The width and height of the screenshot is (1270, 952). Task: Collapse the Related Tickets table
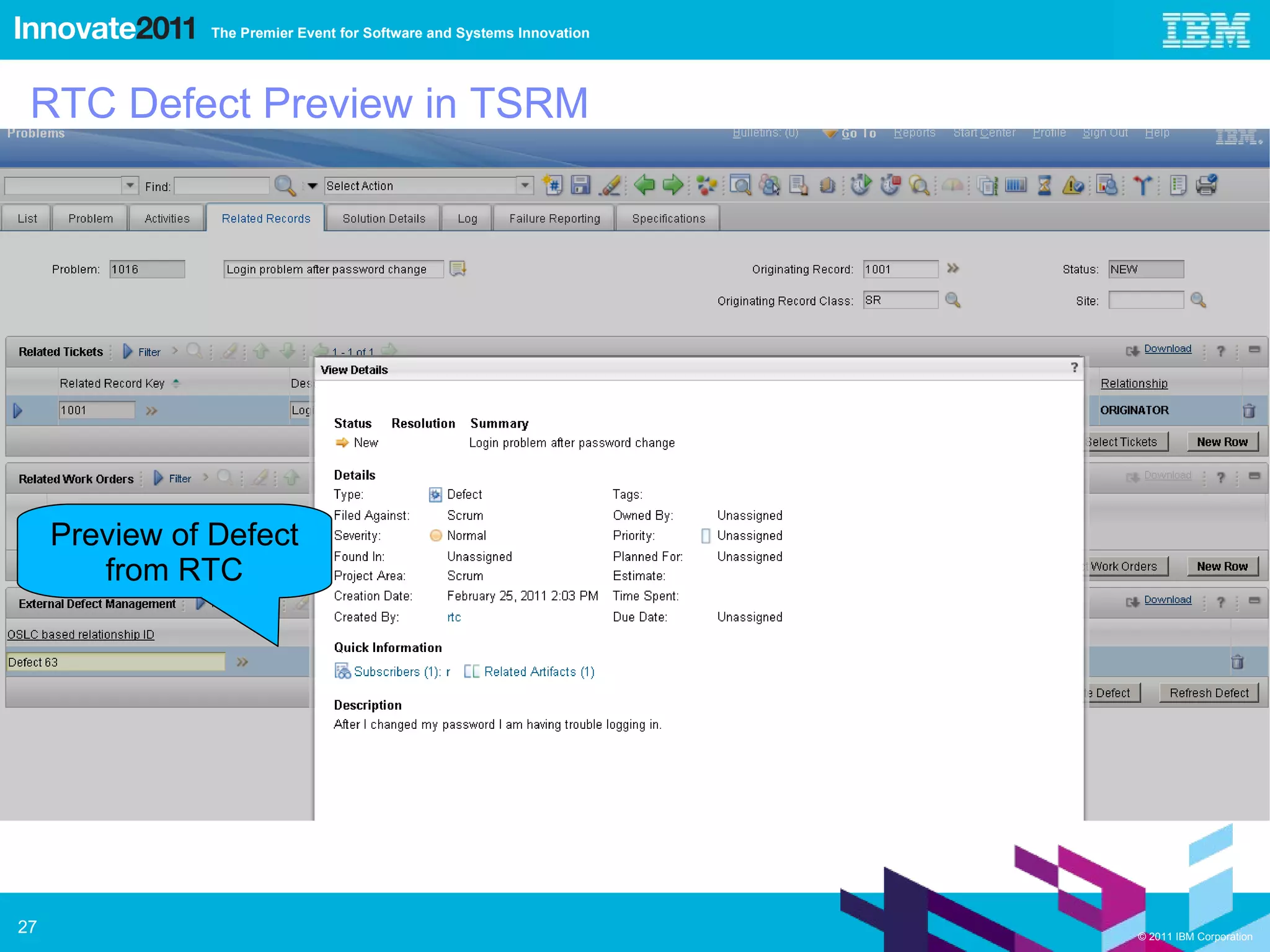pos(1254,350)
